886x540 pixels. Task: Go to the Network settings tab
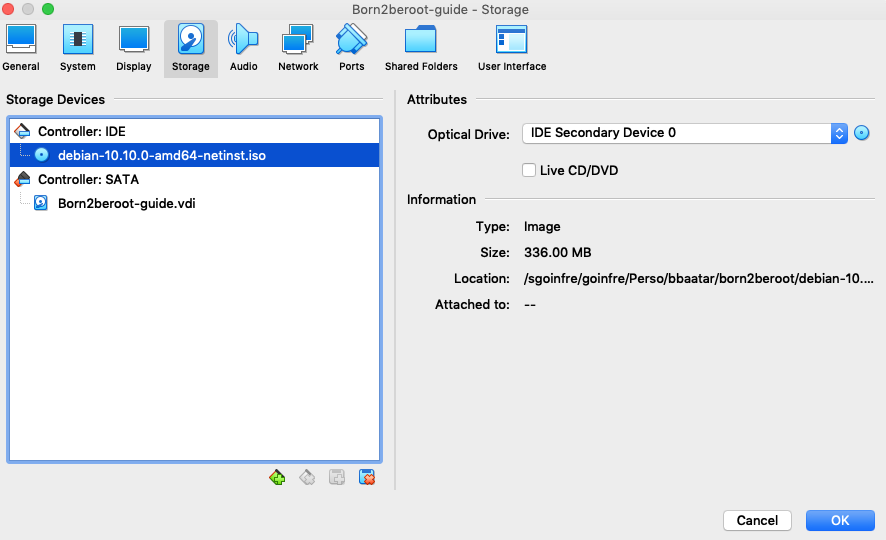click(298, 49)
